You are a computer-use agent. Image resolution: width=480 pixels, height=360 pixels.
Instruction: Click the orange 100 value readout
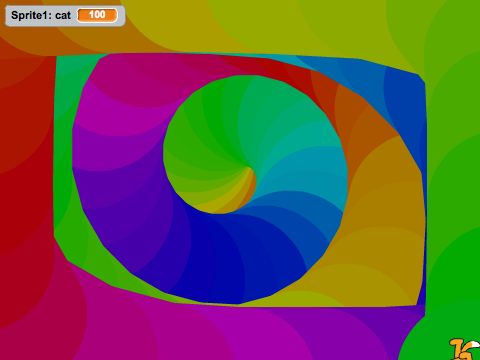[x=97, y=15]
